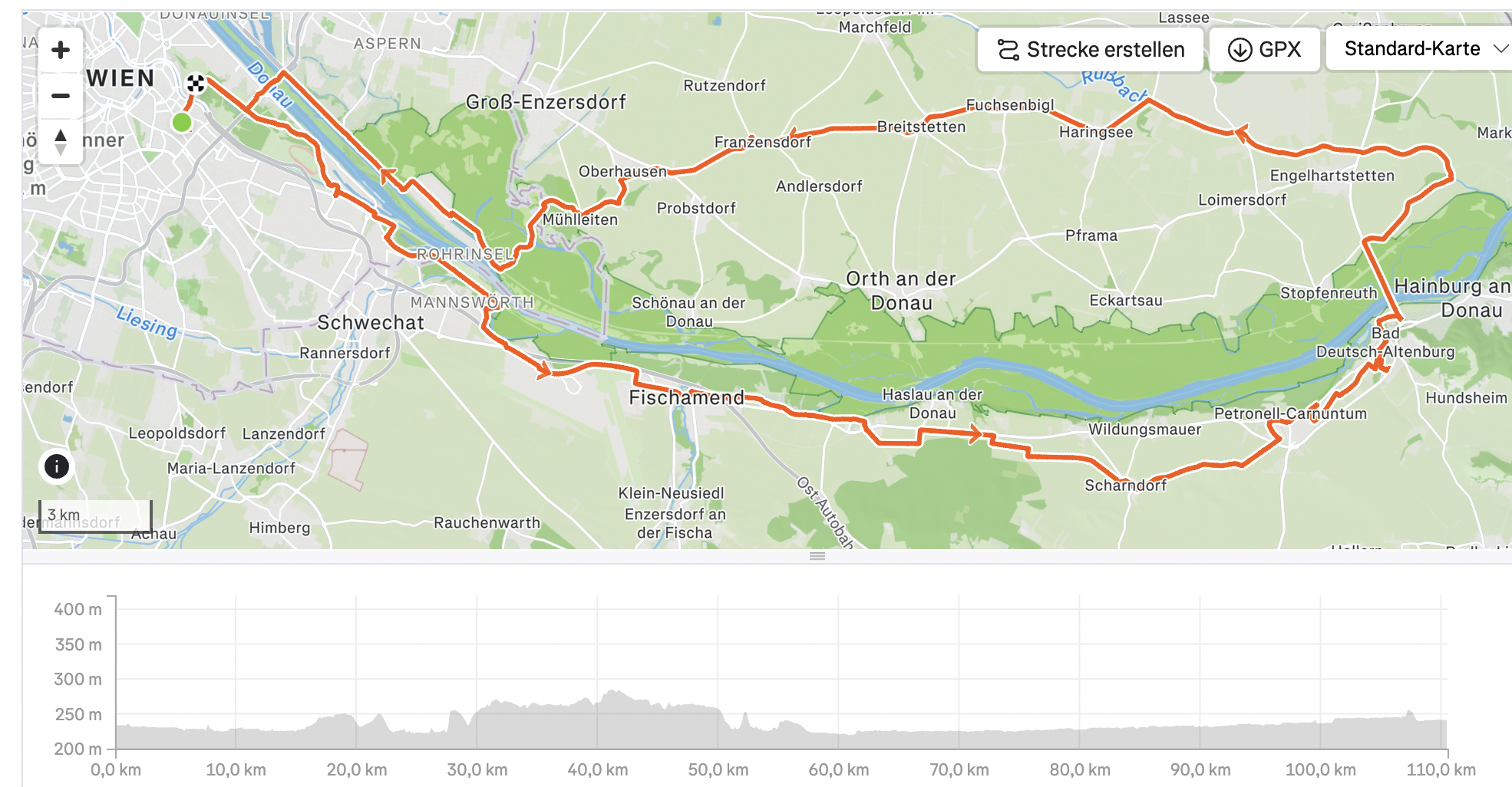Reset map orientation with compass icon
Screen dimensions: 1512x787
[x=61, y=142]
